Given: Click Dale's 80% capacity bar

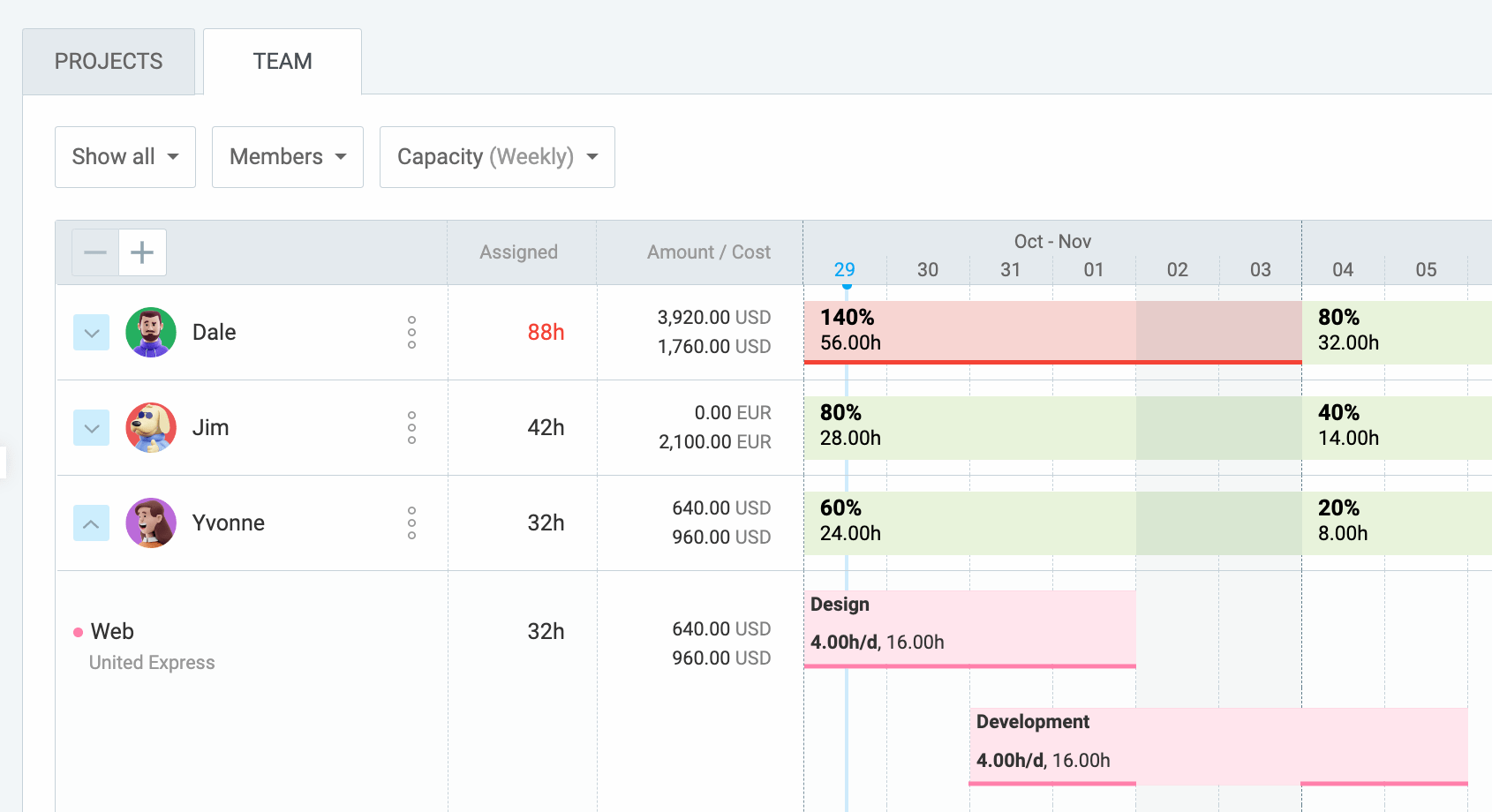Looking at the screenshot, I should 1397,333.
